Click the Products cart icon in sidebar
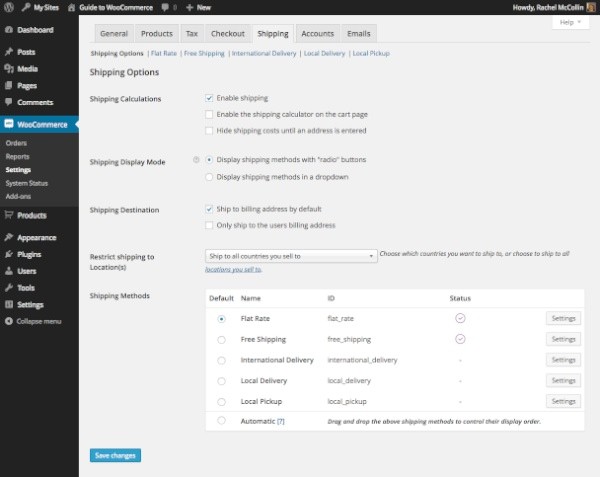Viewport: 600px width, 477px height. (9, 215)
